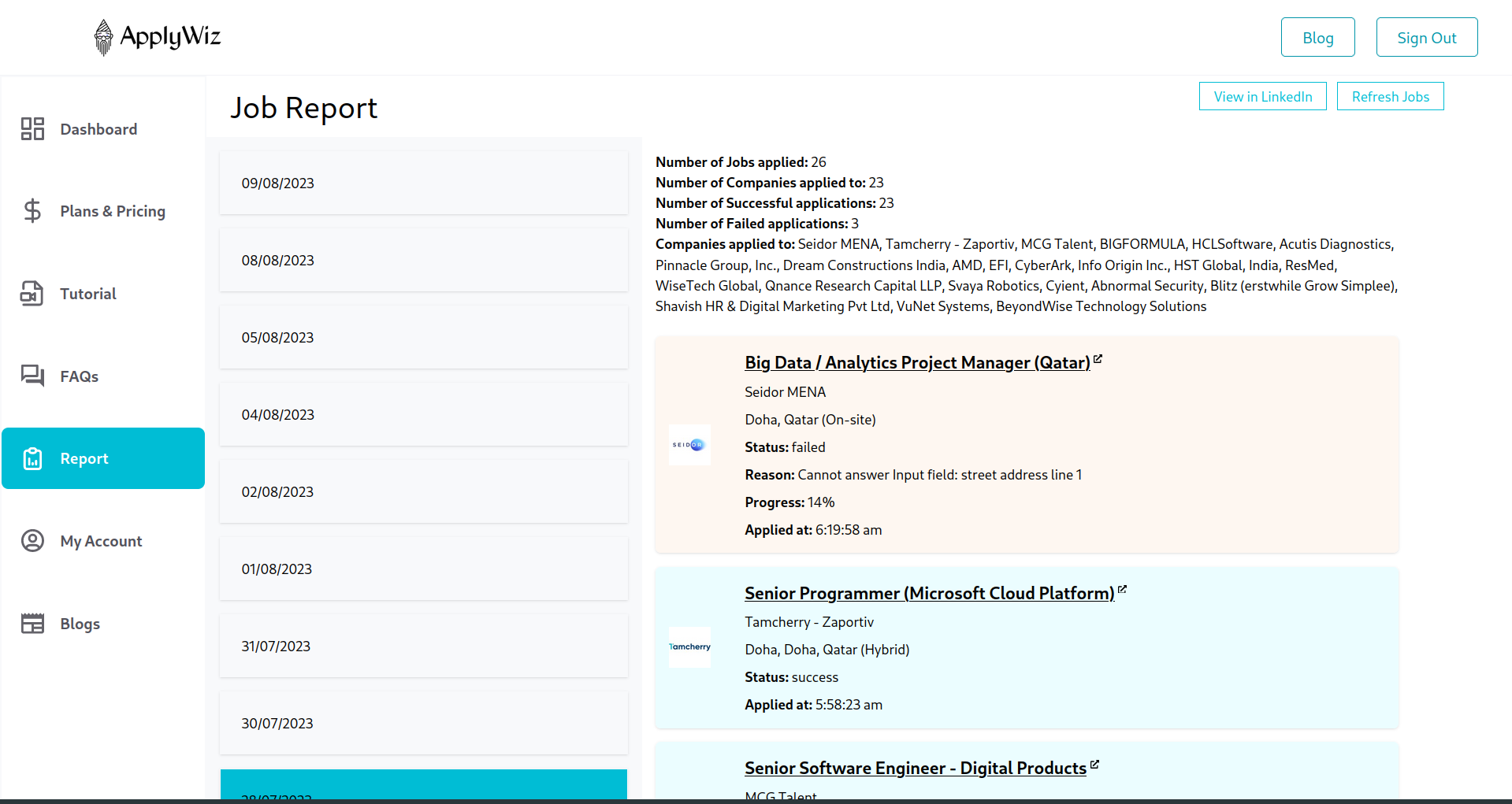Click 'Number of Failed applications: 3' text
This screenshot has height=804, width=1512.
(757, 224)
